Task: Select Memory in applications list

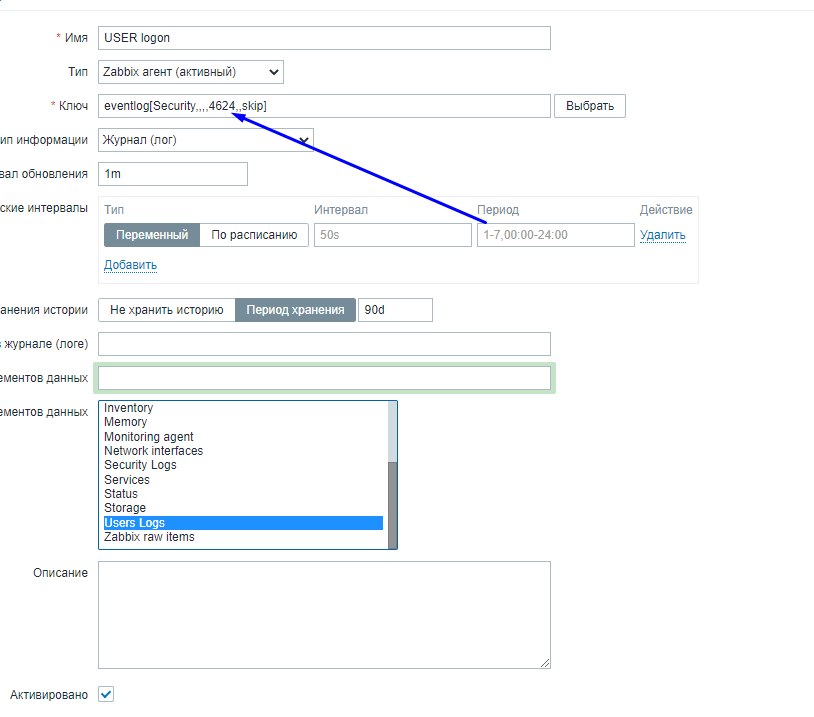Action: (243, 422)
